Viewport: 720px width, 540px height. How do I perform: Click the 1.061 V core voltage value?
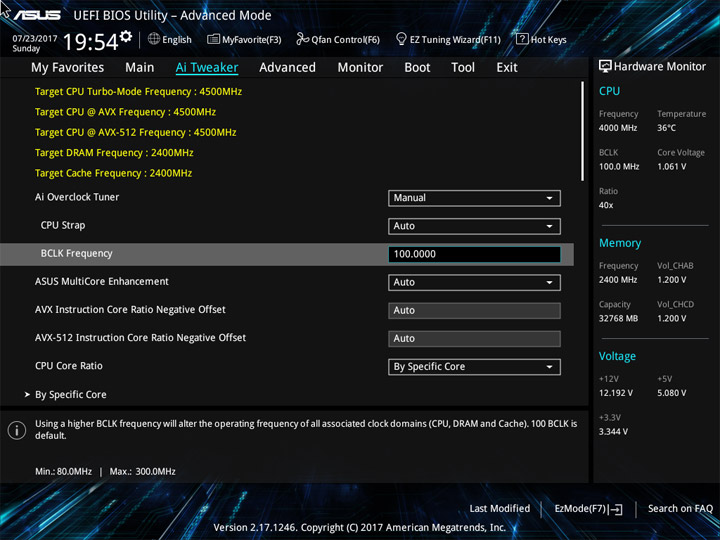671,167
